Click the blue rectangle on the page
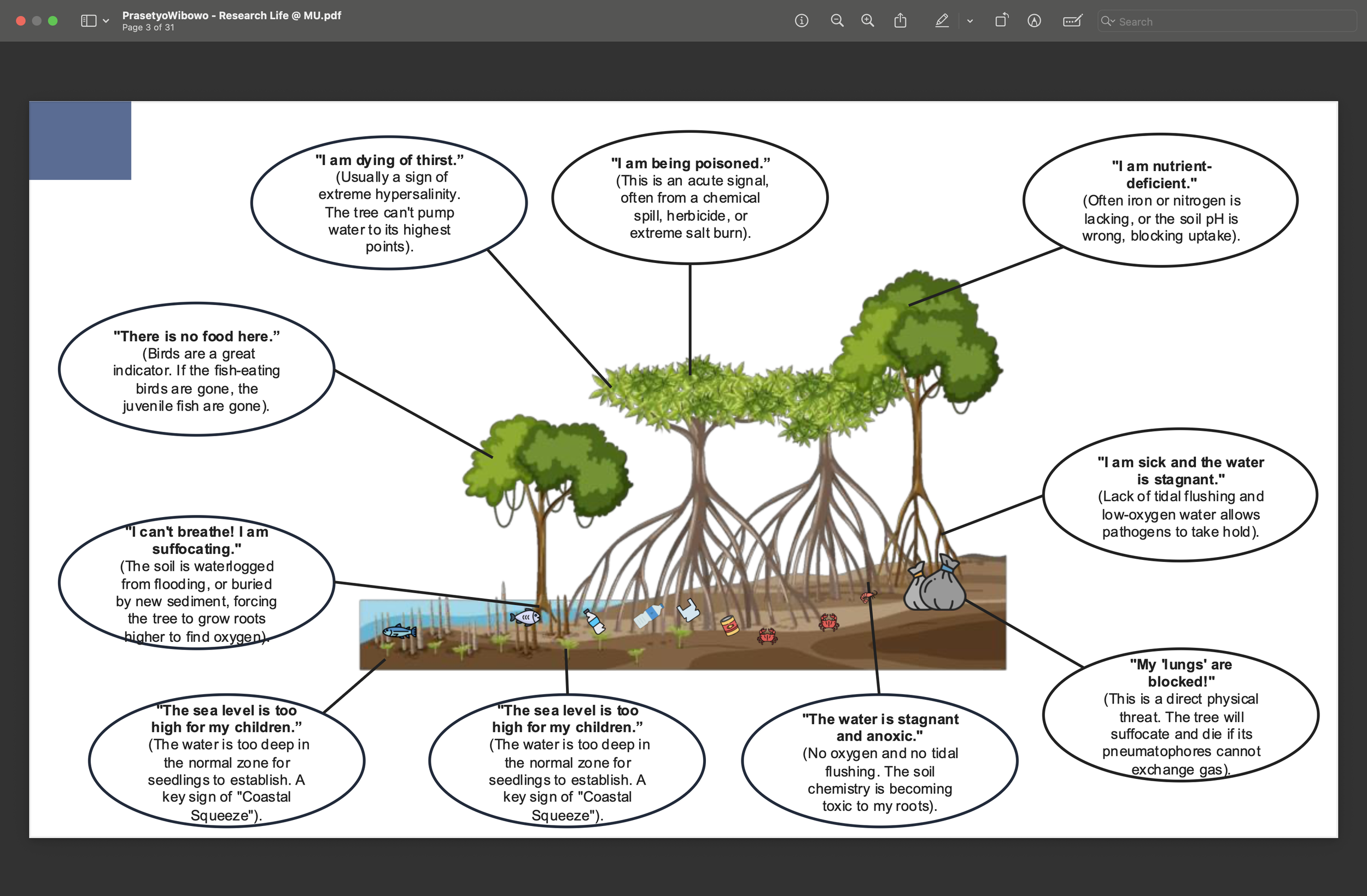 click(80, 140)
